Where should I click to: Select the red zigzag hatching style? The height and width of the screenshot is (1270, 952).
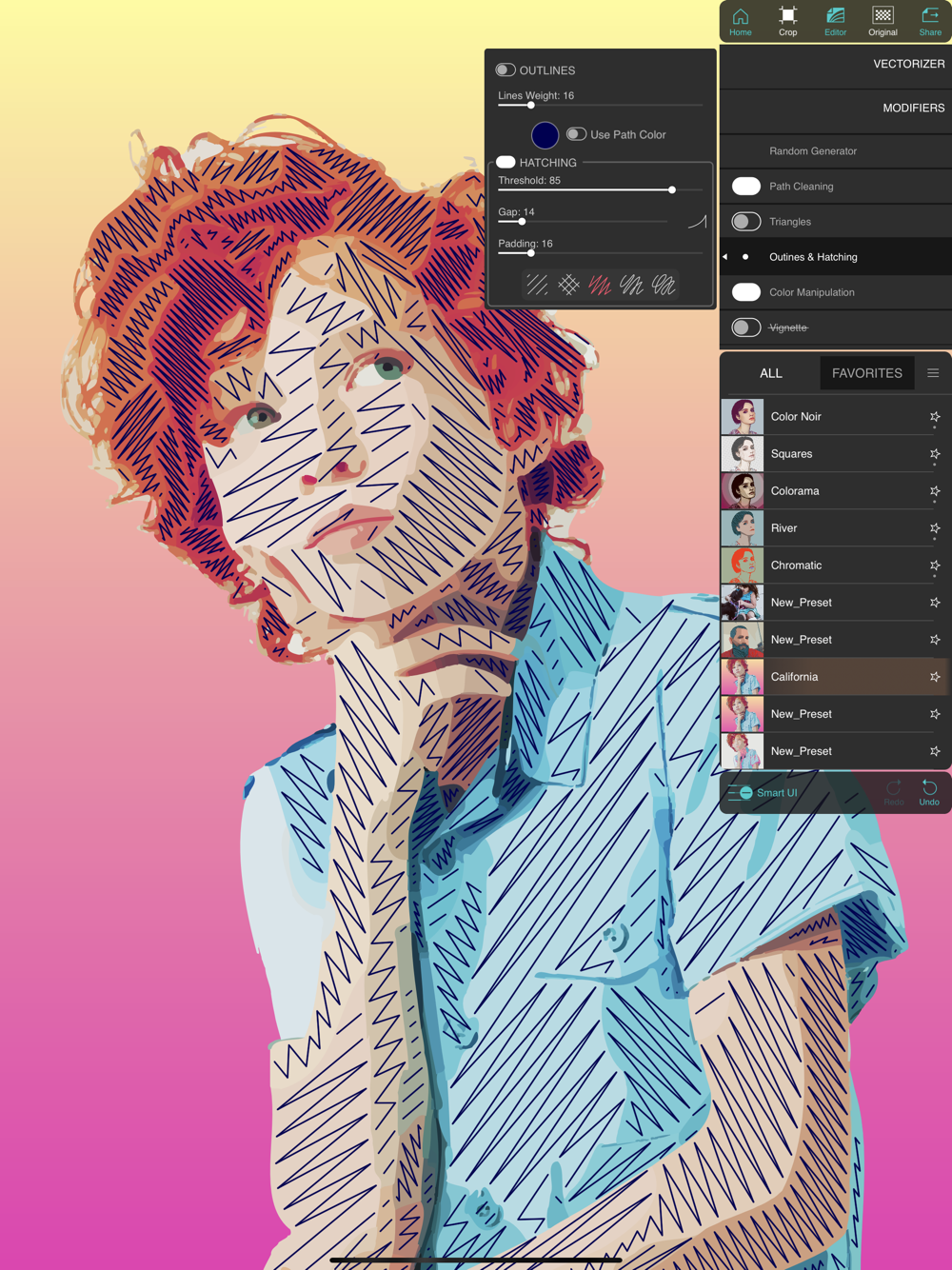point(600,285)
